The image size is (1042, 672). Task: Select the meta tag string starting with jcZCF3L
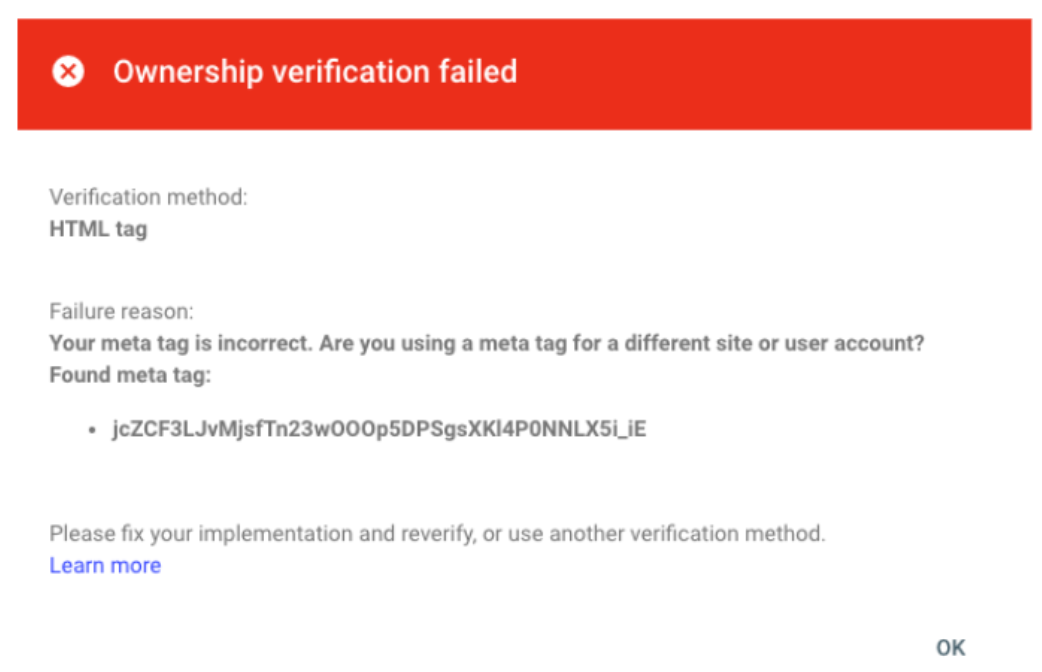(379, 429)
